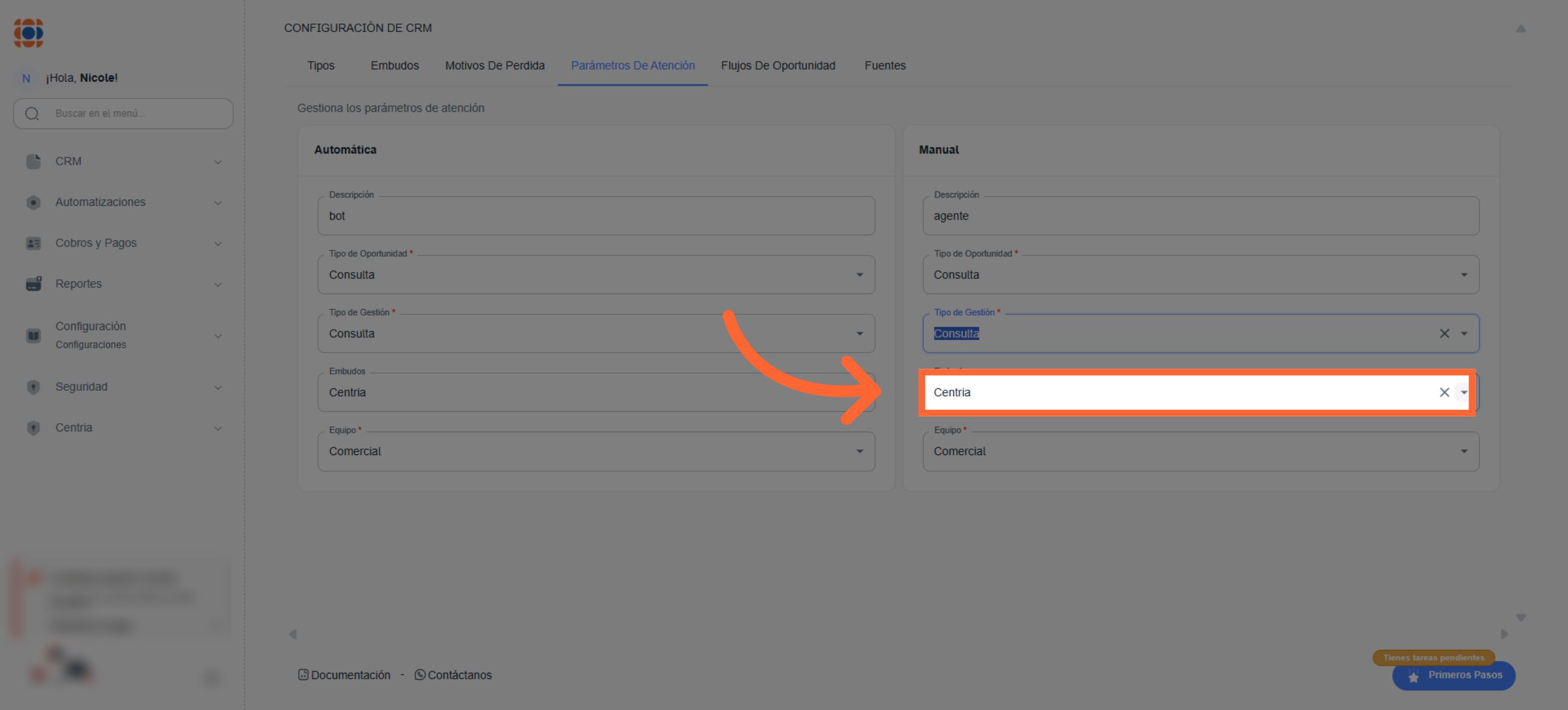Clear the Centria value with X icon
This screenshot has width=1568, height=710.
[x=1444, y=392]
